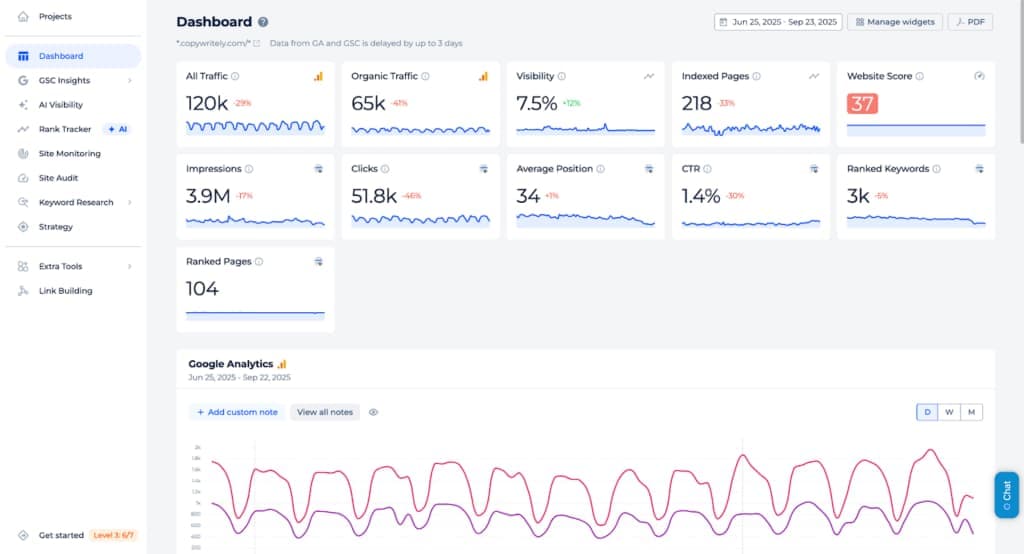1024x554 pixels.
Task: Toggle notes visibility eye icon
Action: point(374,412)
